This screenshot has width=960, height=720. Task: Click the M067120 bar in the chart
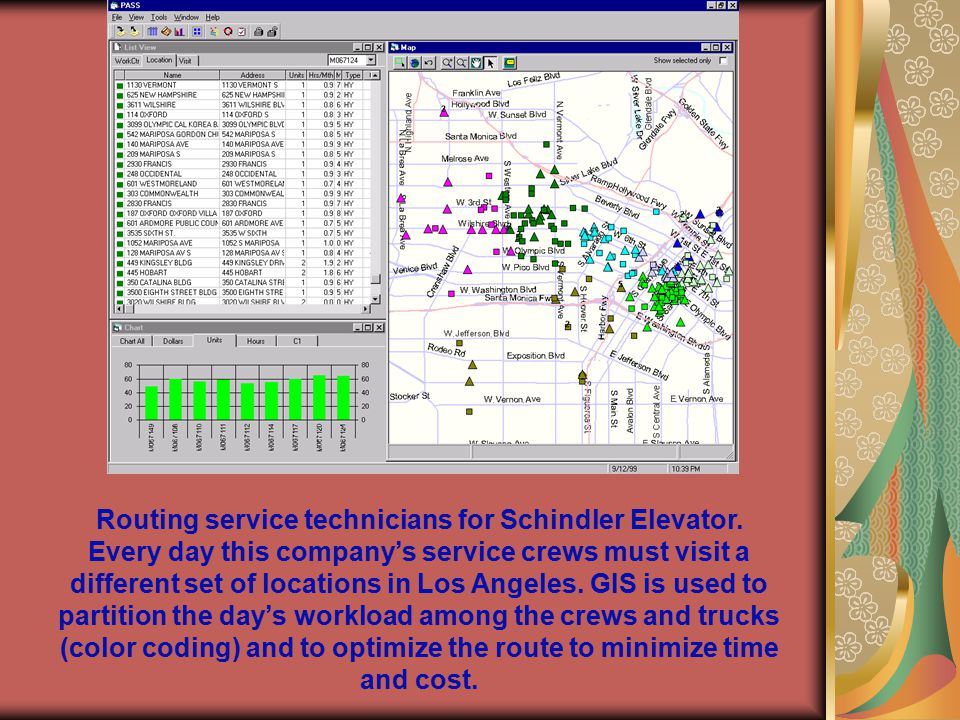[x=319, y=397]
